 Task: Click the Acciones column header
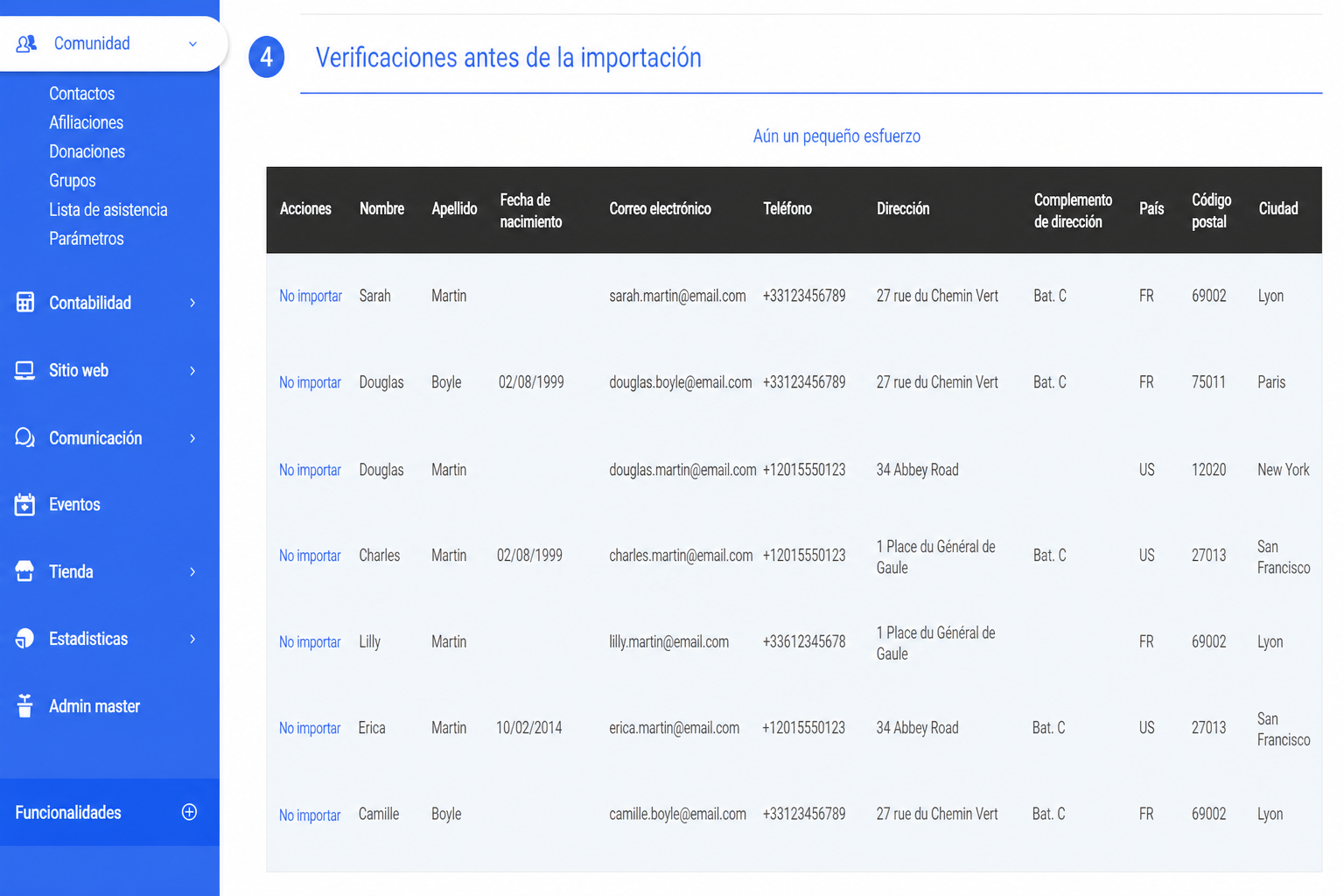[x=305, y=209]
